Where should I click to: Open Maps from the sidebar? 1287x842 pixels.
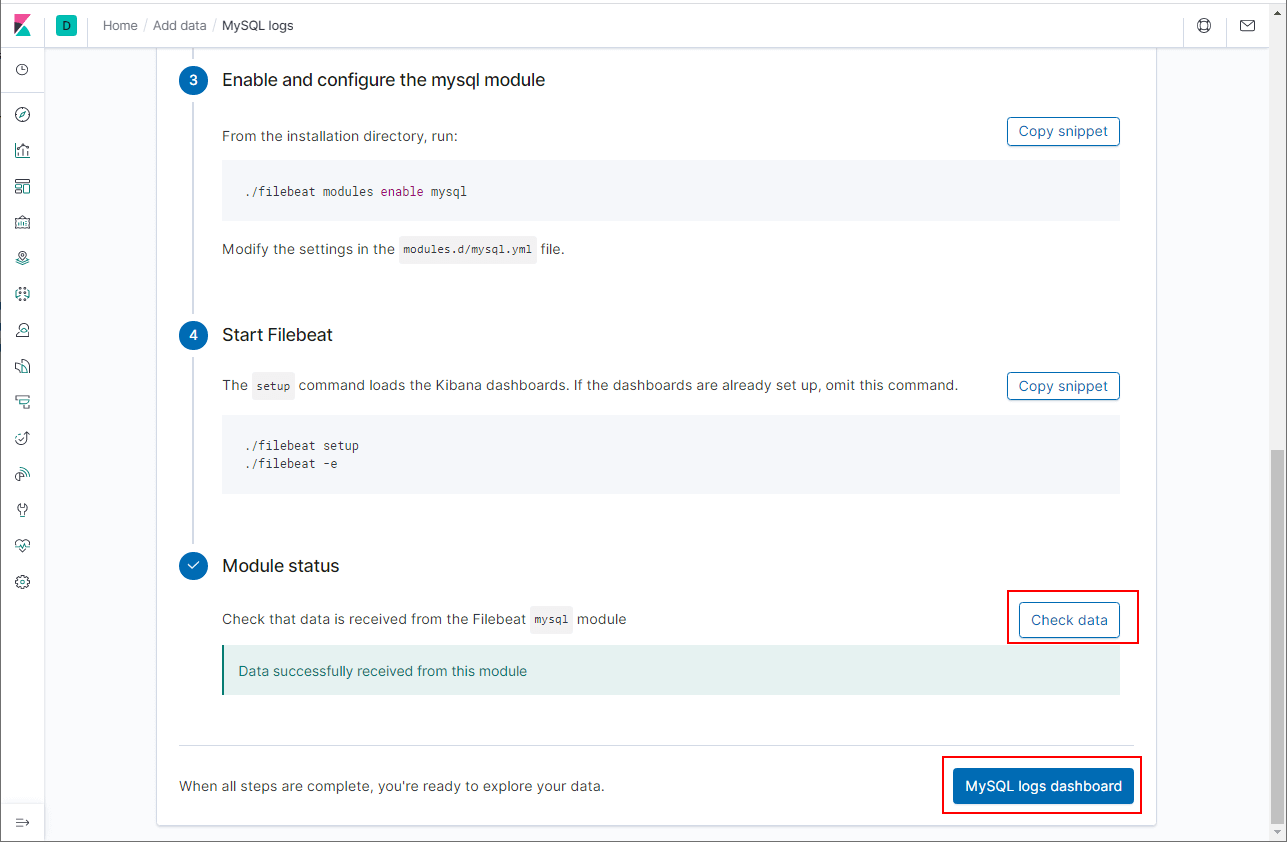click(23, 258)
